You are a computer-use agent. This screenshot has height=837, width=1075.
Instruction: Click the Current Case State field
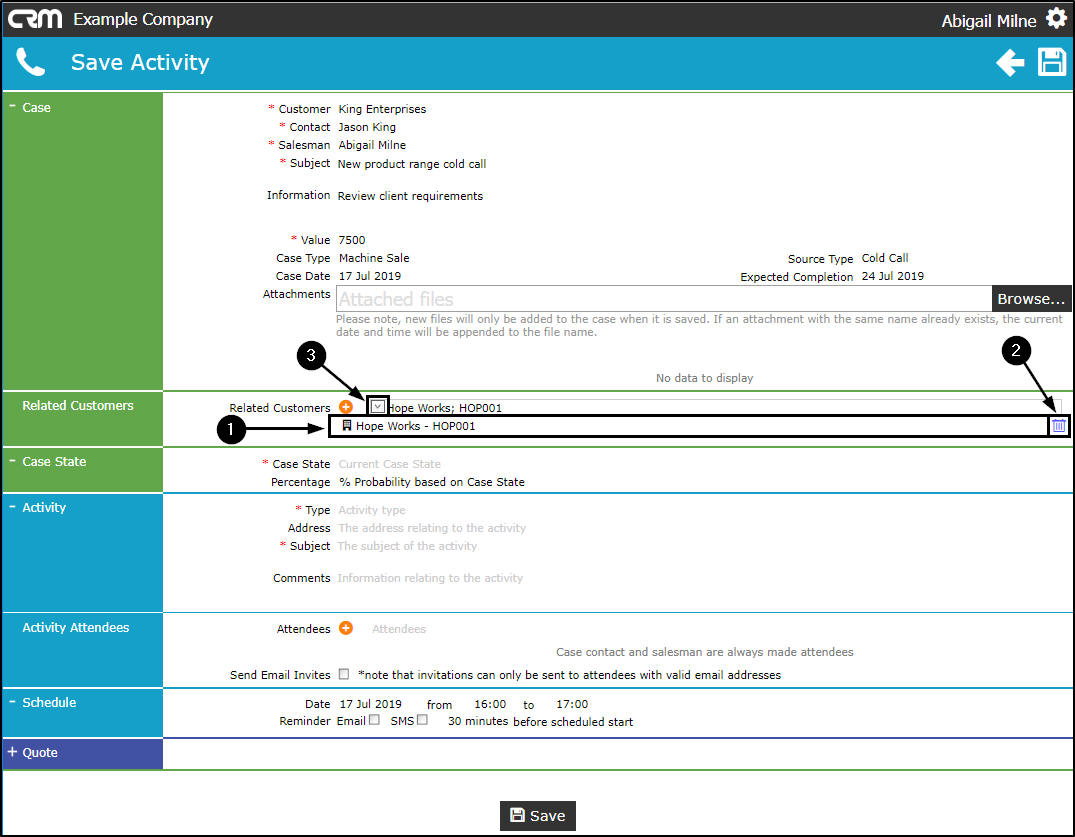[x=389, y=464]
